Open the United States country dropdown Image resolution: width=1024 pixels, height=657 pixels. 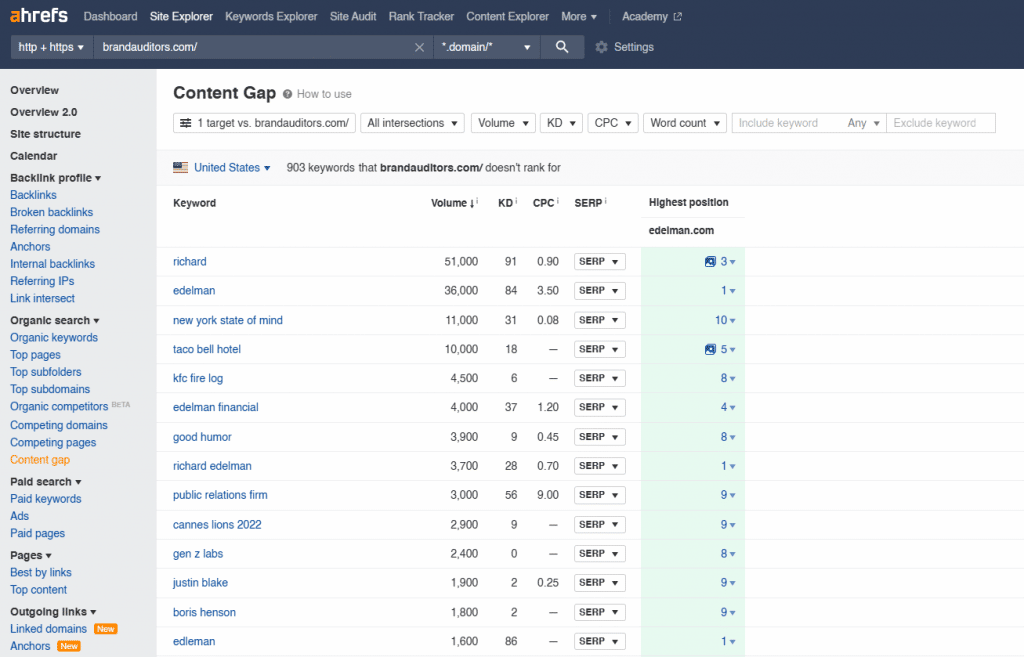222,168
